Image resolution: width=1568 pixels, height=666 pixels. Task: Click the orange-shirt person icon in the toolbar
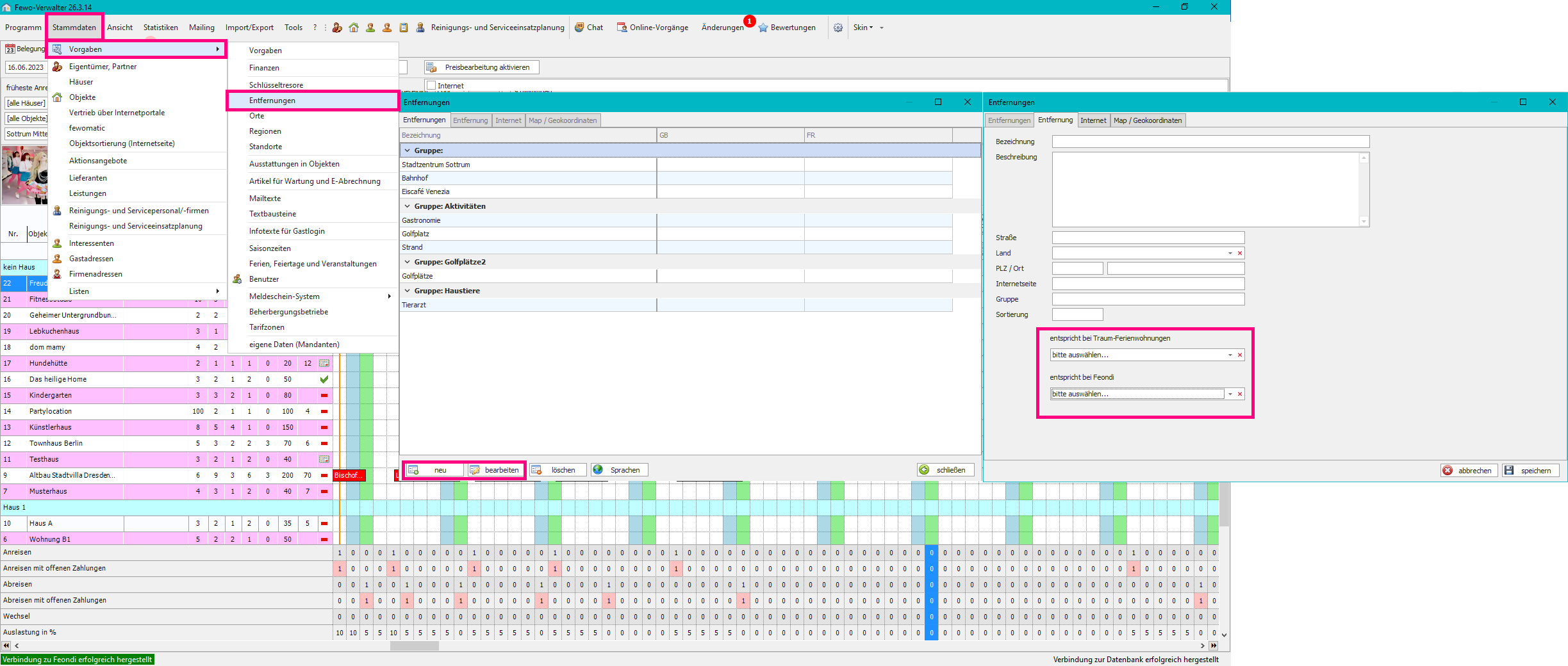387,28
